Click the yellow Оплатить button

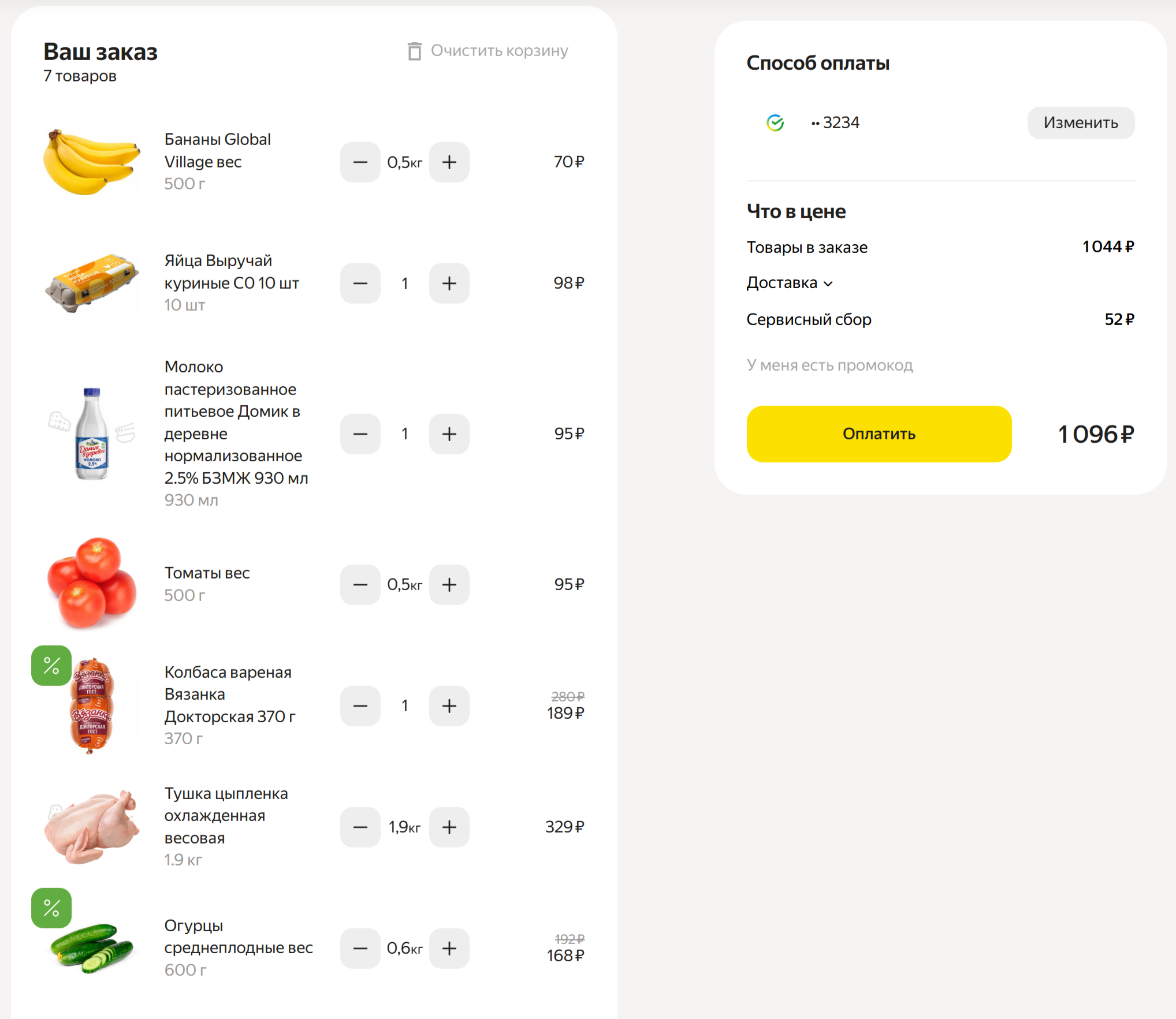[x=879, y=434]
